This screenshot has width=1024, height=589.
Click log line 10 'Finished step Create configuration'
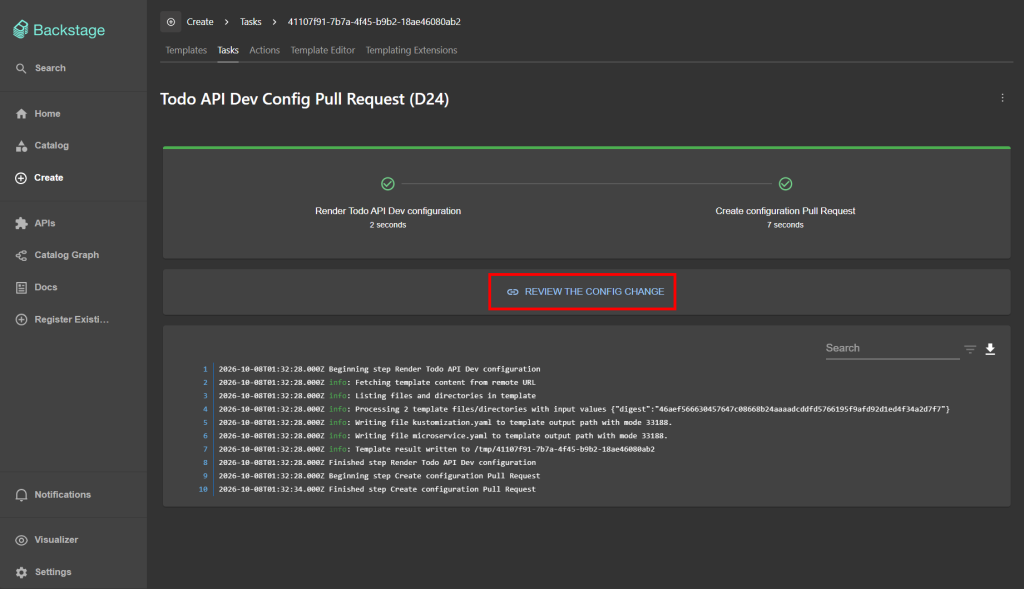(377, 489)
